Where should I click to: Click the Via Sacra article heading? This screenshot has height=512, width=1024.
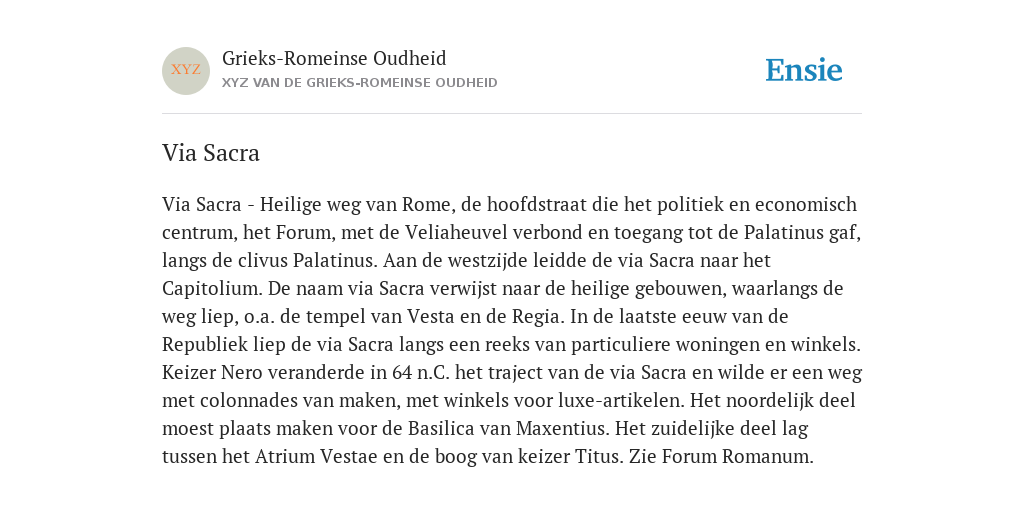[x=211, y=153]
